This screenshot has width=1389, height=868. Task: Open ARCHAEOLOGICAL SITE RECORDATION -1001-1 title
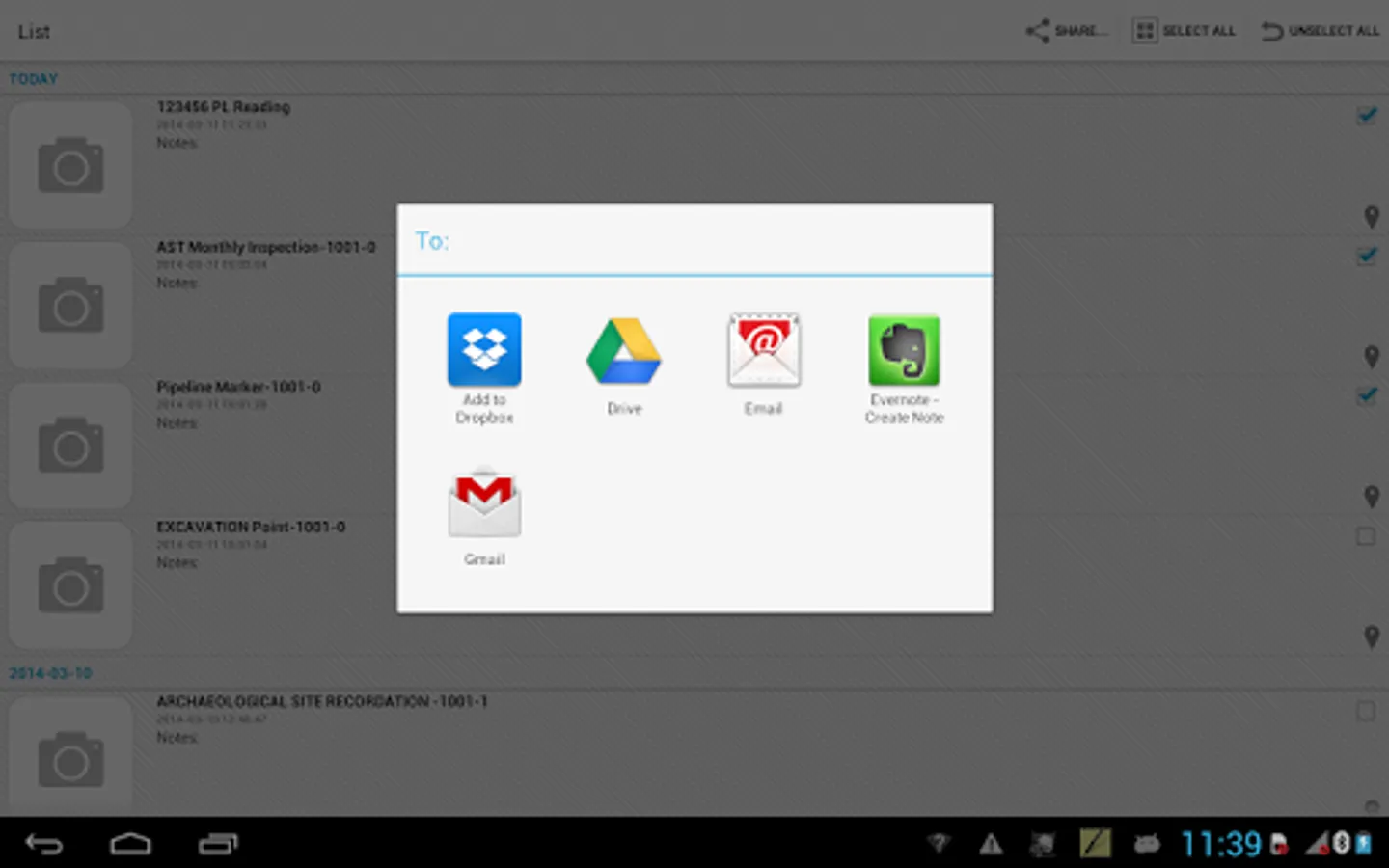322,701
